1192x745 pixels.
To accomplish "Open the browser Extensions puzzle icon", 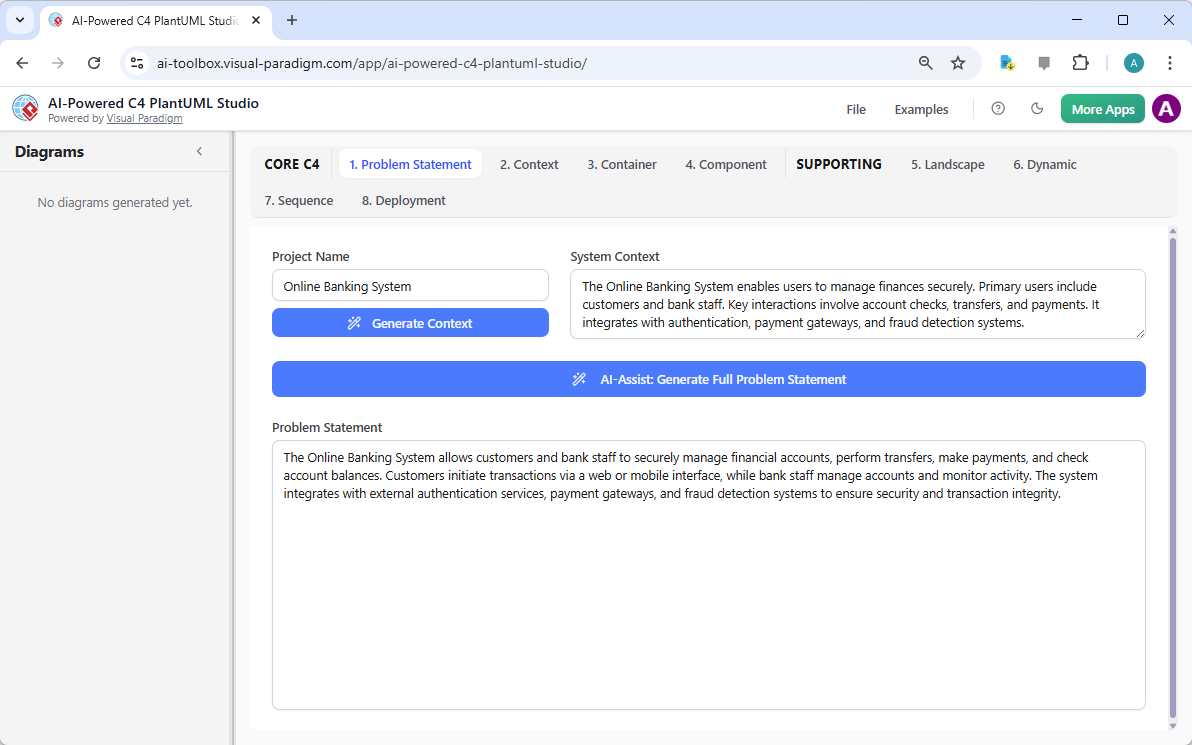I will click(x=1081, y=62).
